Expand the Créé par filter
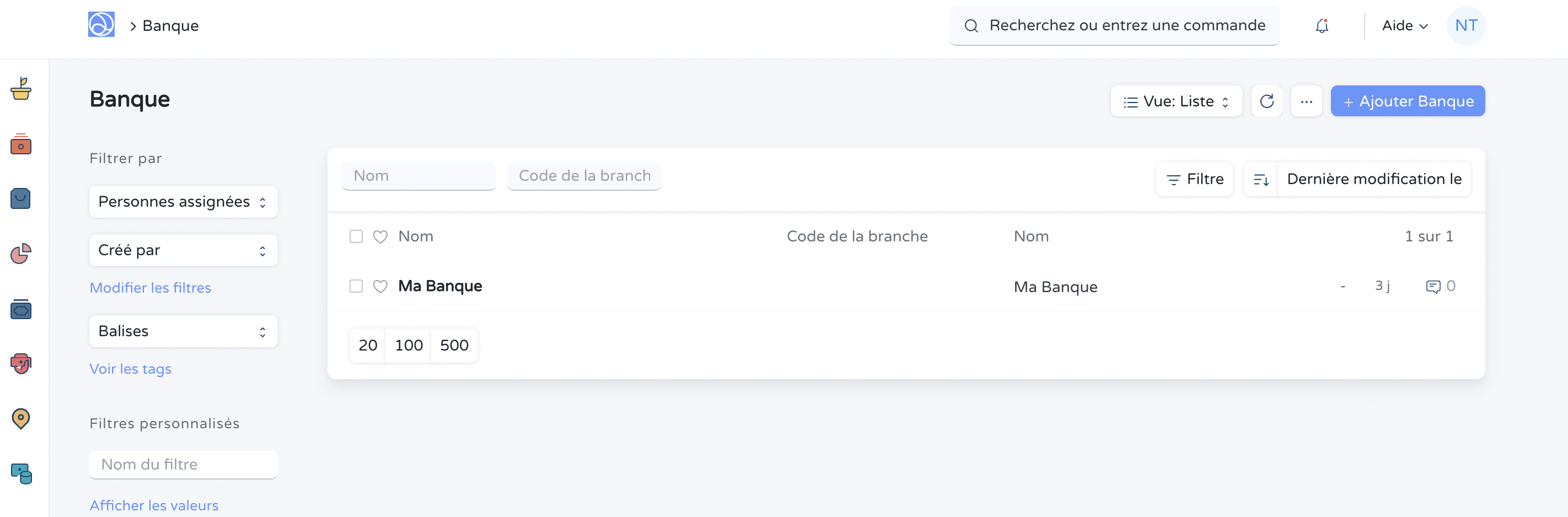 click(182, 249)
